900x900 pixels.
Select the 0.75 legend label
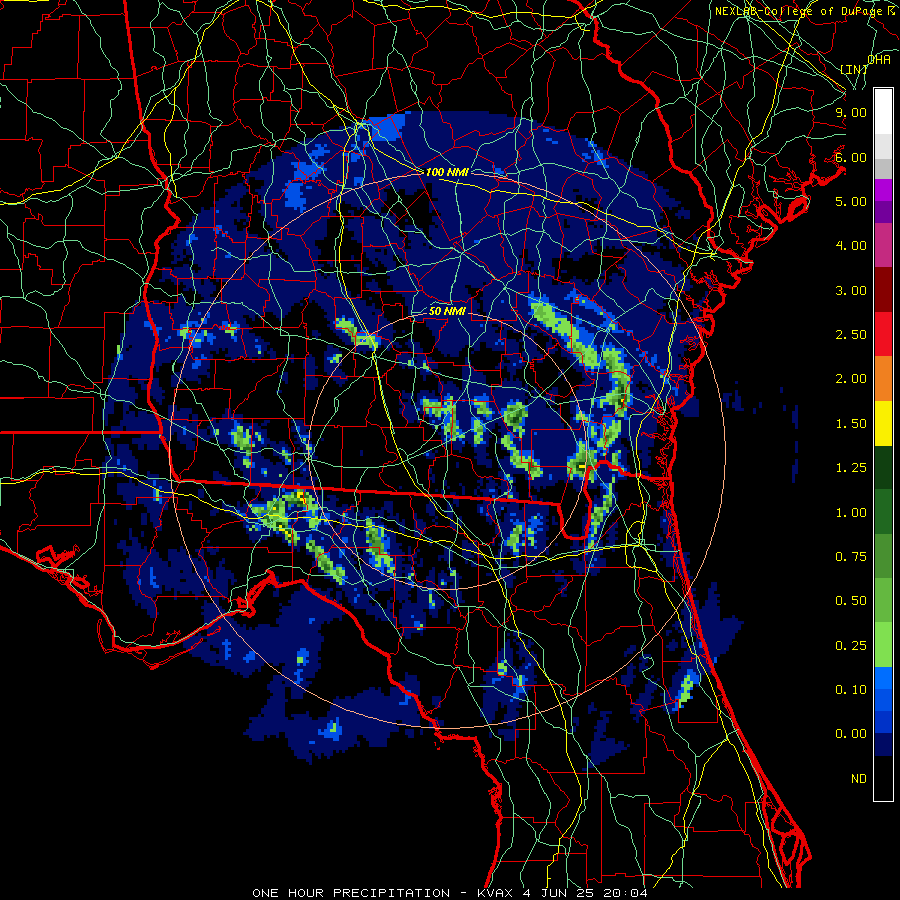[851, 557]
